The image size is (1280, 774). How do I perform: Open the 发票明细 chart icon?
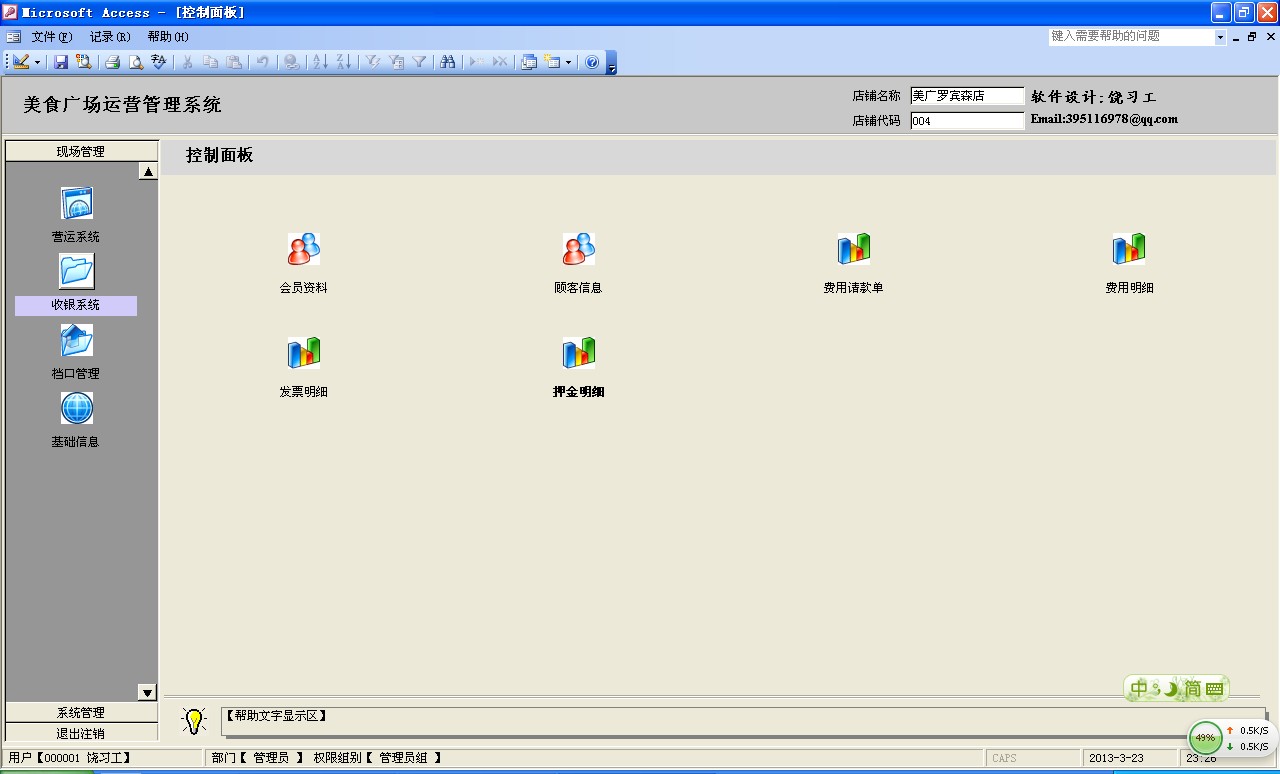[x=304, y=353]
